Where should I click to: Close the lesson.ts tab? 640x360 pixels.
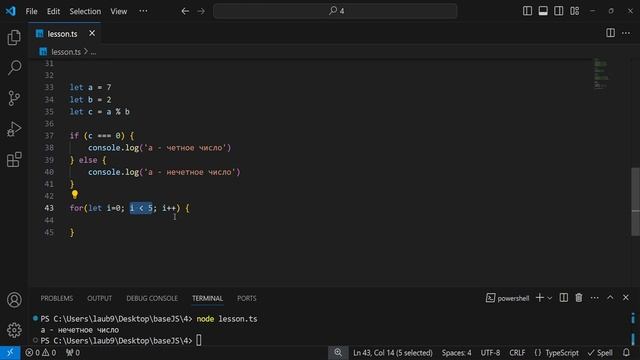click(92, 33)
